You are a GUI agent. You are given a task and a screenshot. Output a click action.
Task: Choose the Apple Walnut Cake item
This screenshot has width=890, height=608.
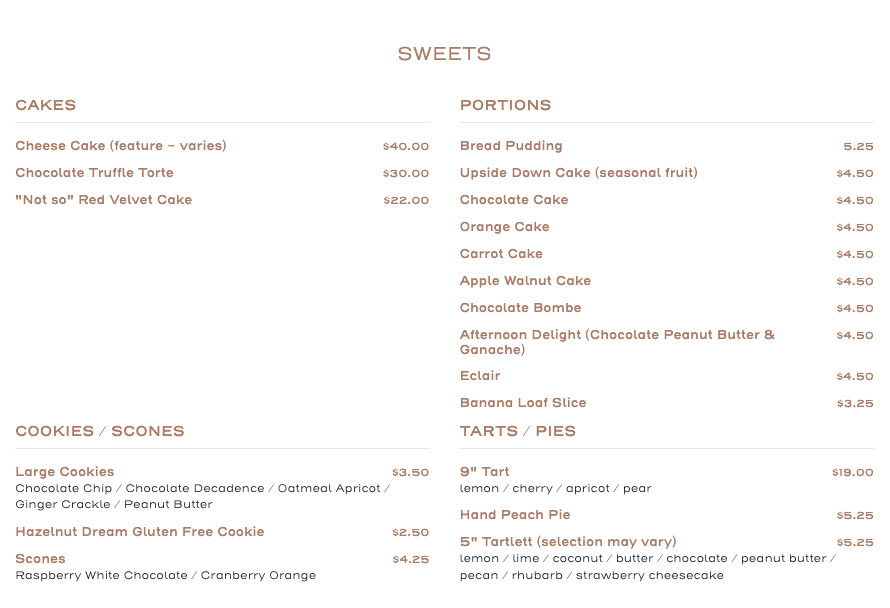tap(525, 281)
